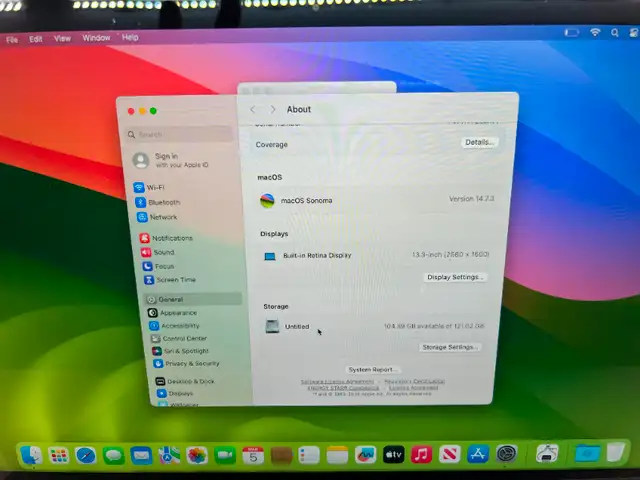Open Bluetooth settings in sidebar
640x480 pixels.
click(158, 202)
